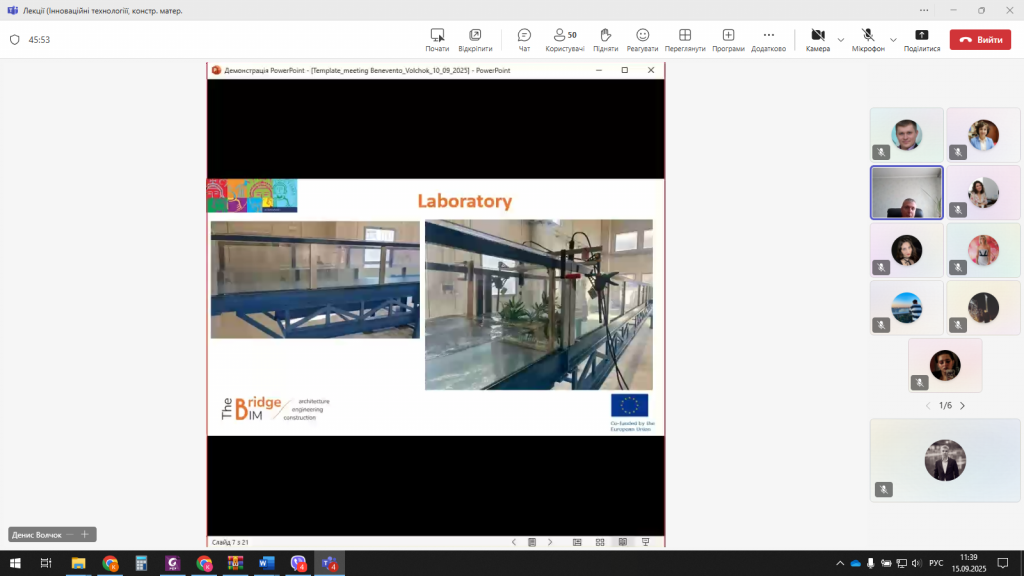Share screen with Поділитися
Viewport: 1024px width, 576px height.
[x=921, y=39]
